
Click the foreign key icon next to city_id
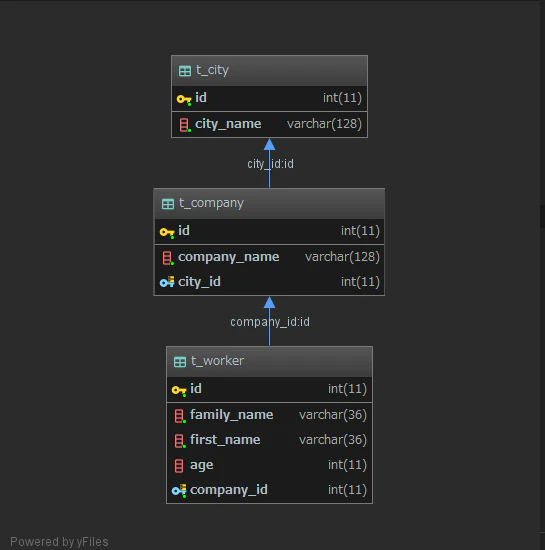(x=167, y=282)
